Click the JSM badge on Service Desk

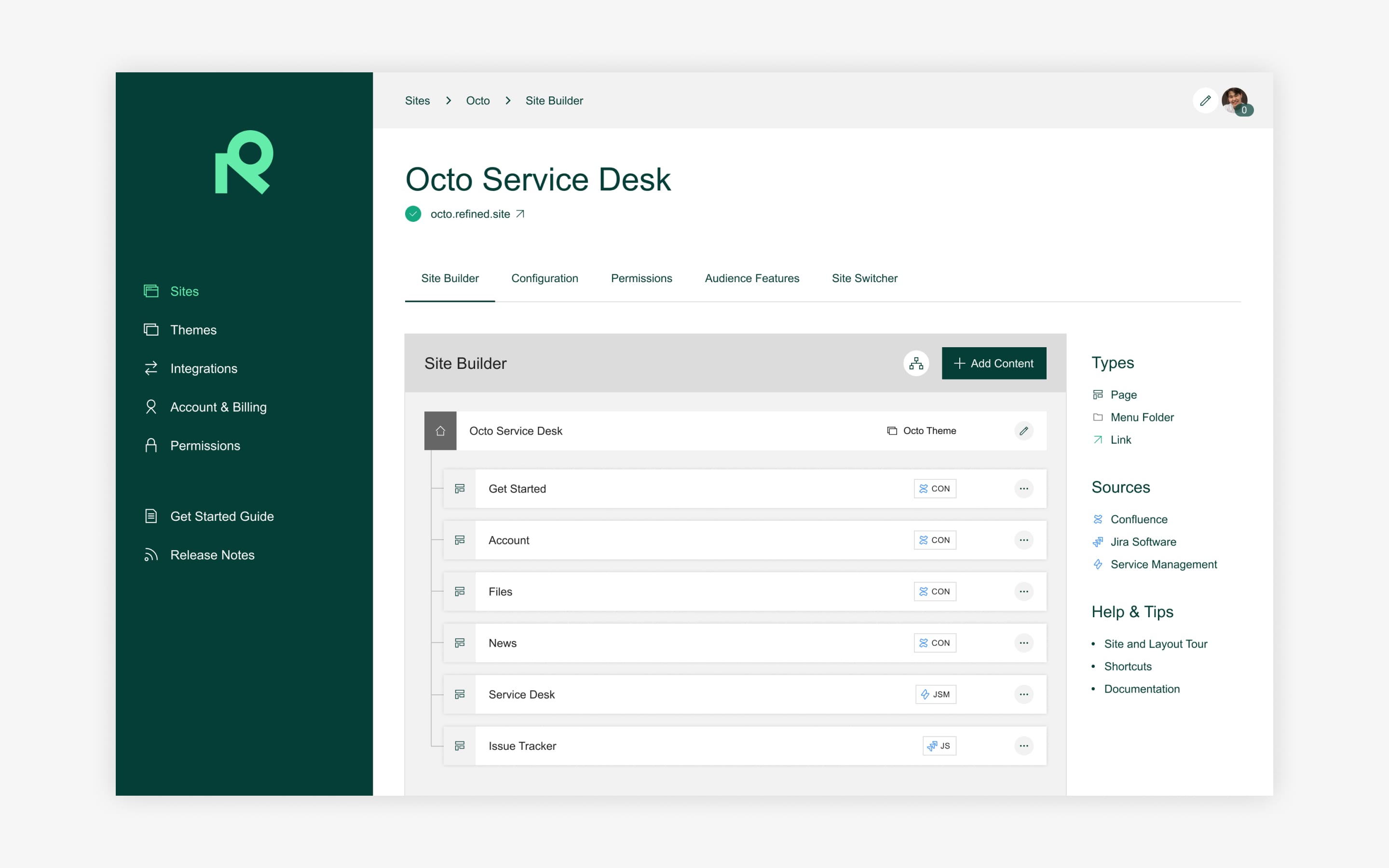tap(936, 694)
